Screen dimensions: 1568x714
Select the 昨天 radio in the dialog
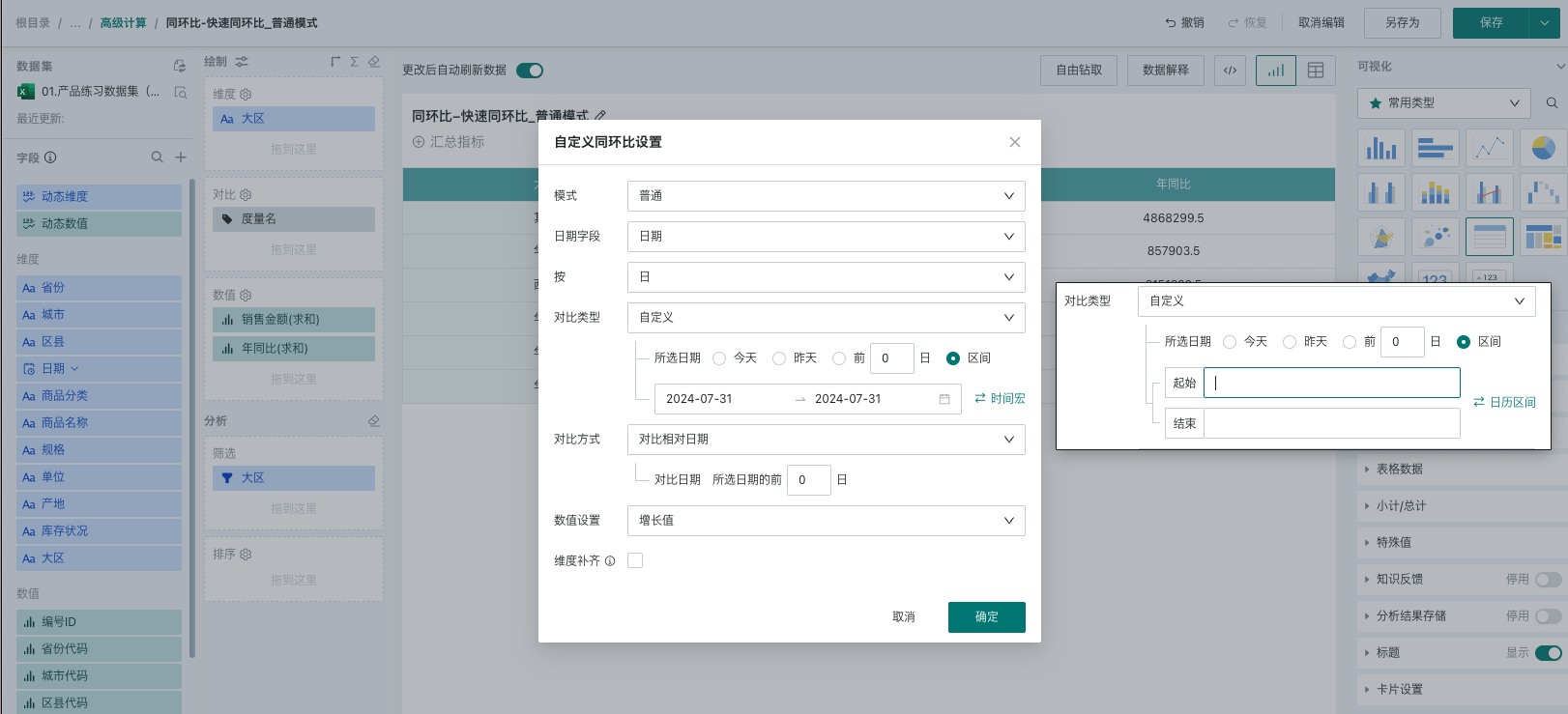779,358
